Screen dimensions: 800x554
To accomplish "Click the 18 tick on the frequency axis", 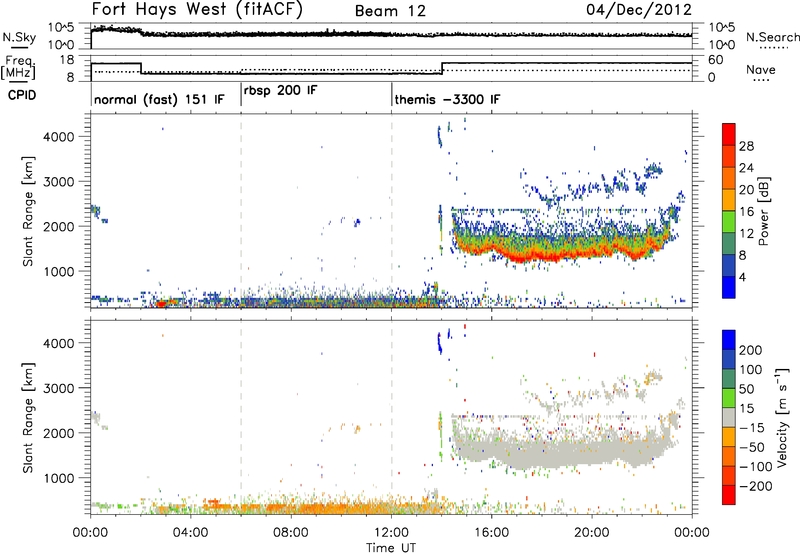I will pyautogui.click(x=68, y=60).
